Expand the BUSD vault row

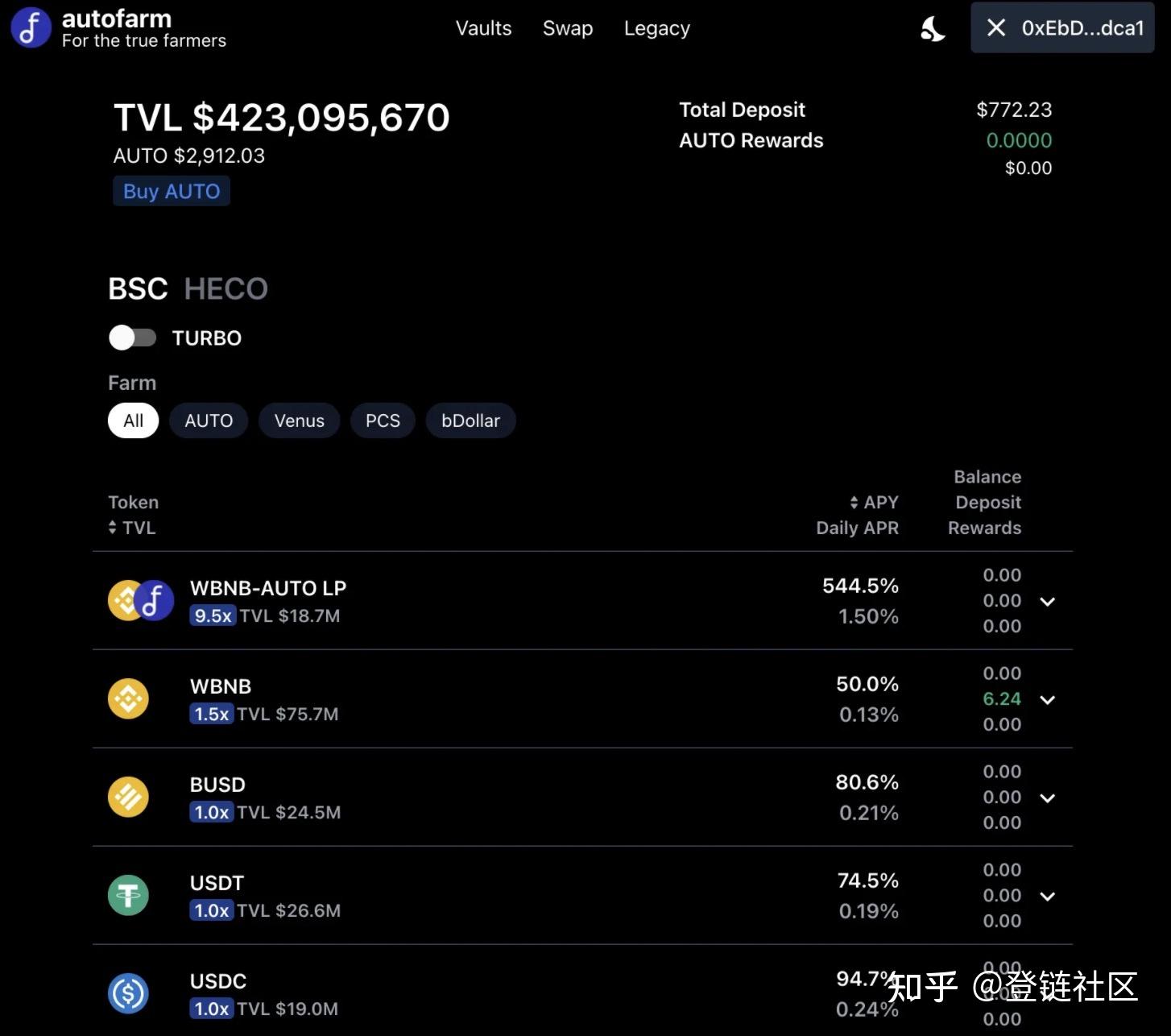pyautogui.click(x=1047, y=798)
